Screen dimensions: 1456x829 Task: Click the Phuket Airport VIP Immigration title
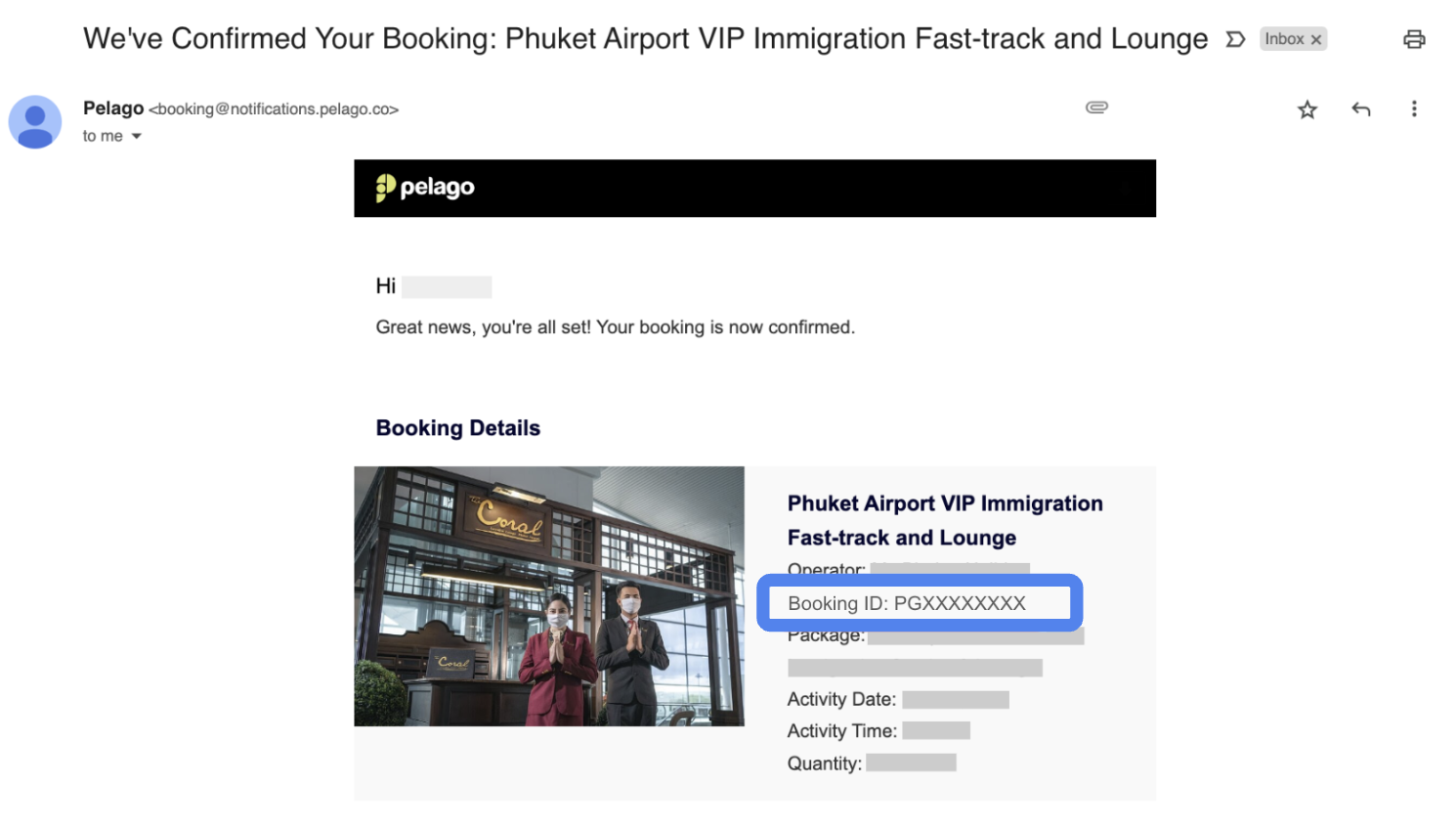945,520
